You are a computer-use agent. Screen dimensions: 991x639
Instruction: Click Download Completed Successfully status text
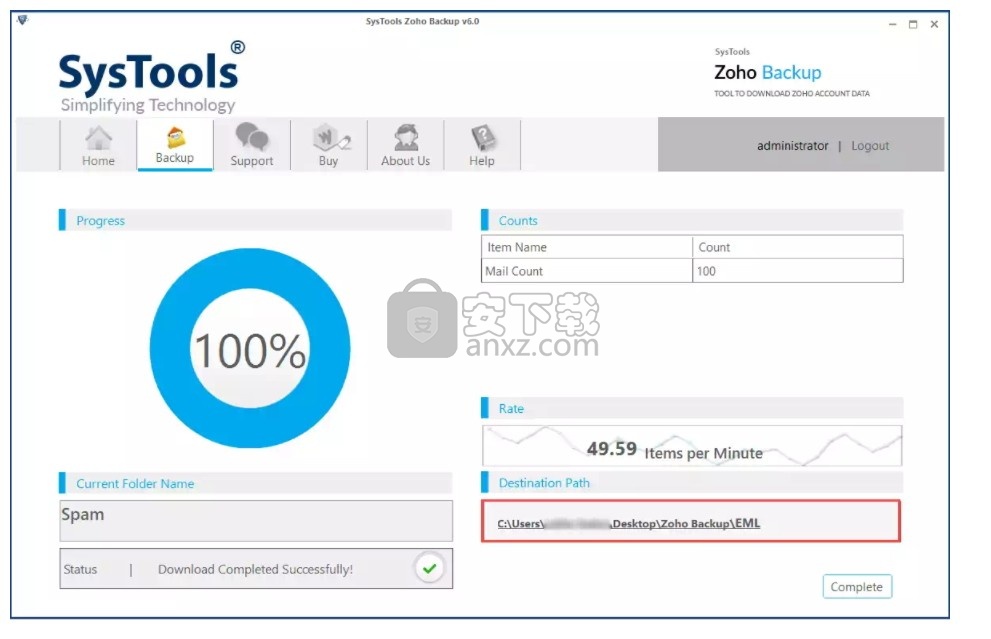coord(255,569)
